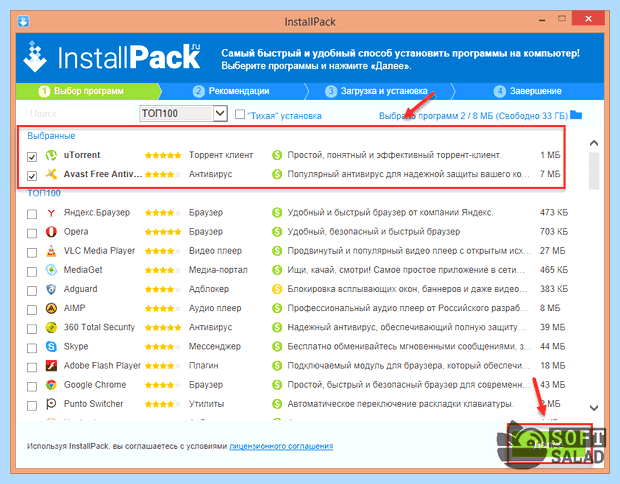
Task: Click the Поиск search field
Action: 80,114
